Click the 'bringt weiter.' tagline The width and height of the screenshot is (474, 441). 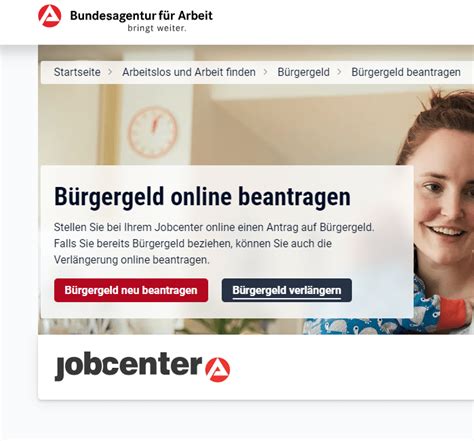157,28
